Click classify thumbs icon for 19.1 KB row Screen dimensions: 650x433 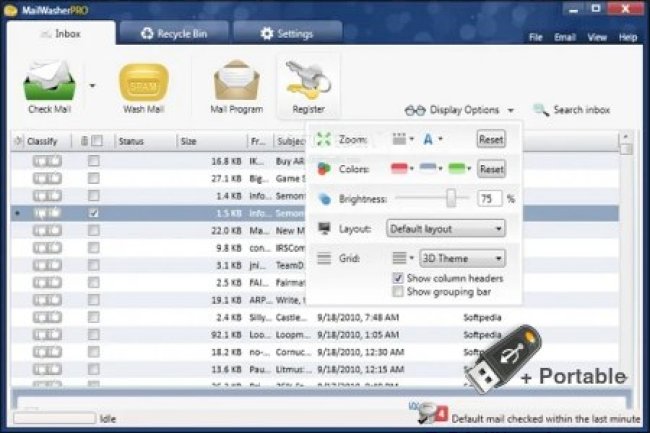tap(47, 300)
